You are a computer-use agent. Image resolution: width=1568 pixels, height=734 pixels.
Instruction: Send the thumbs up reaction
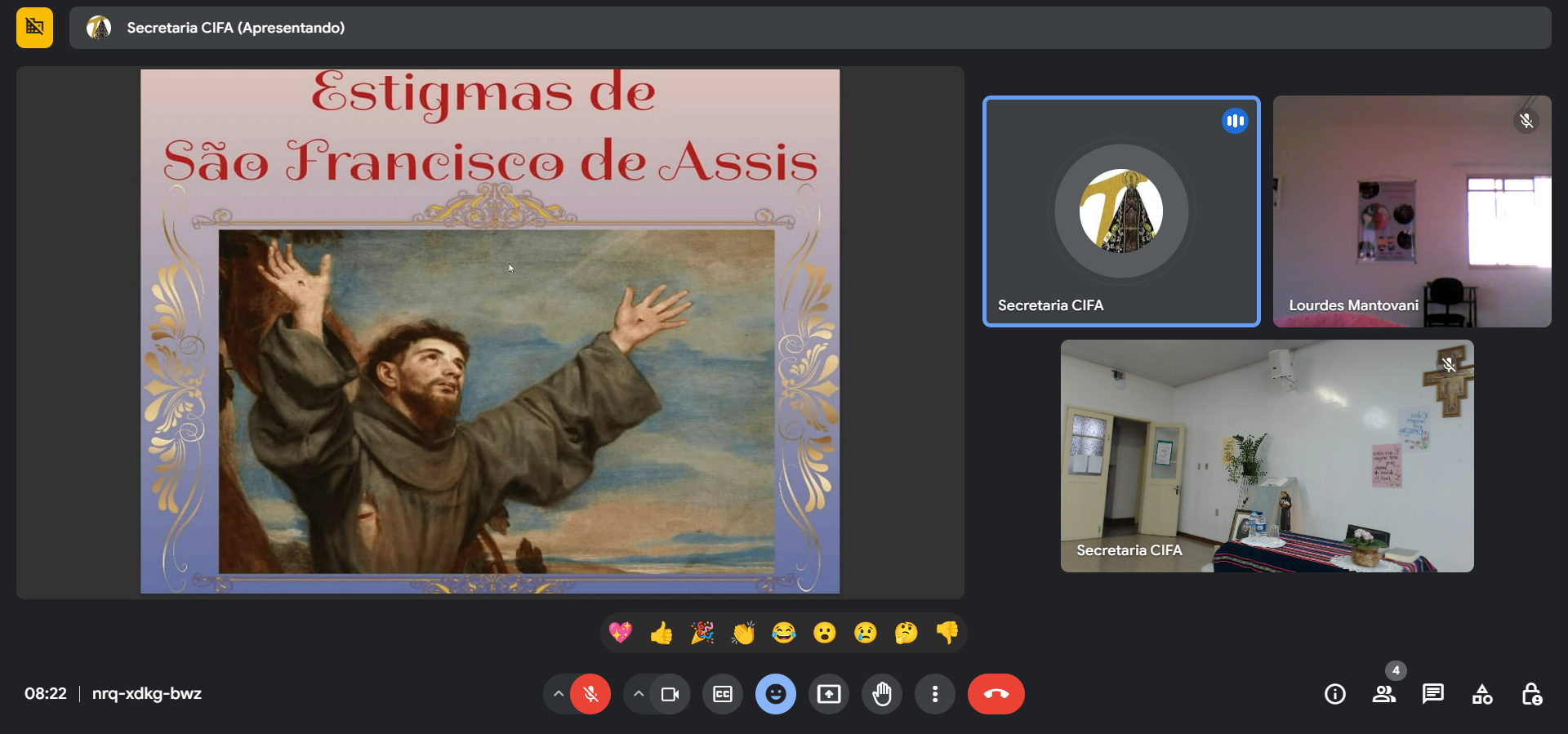point(661,633)
